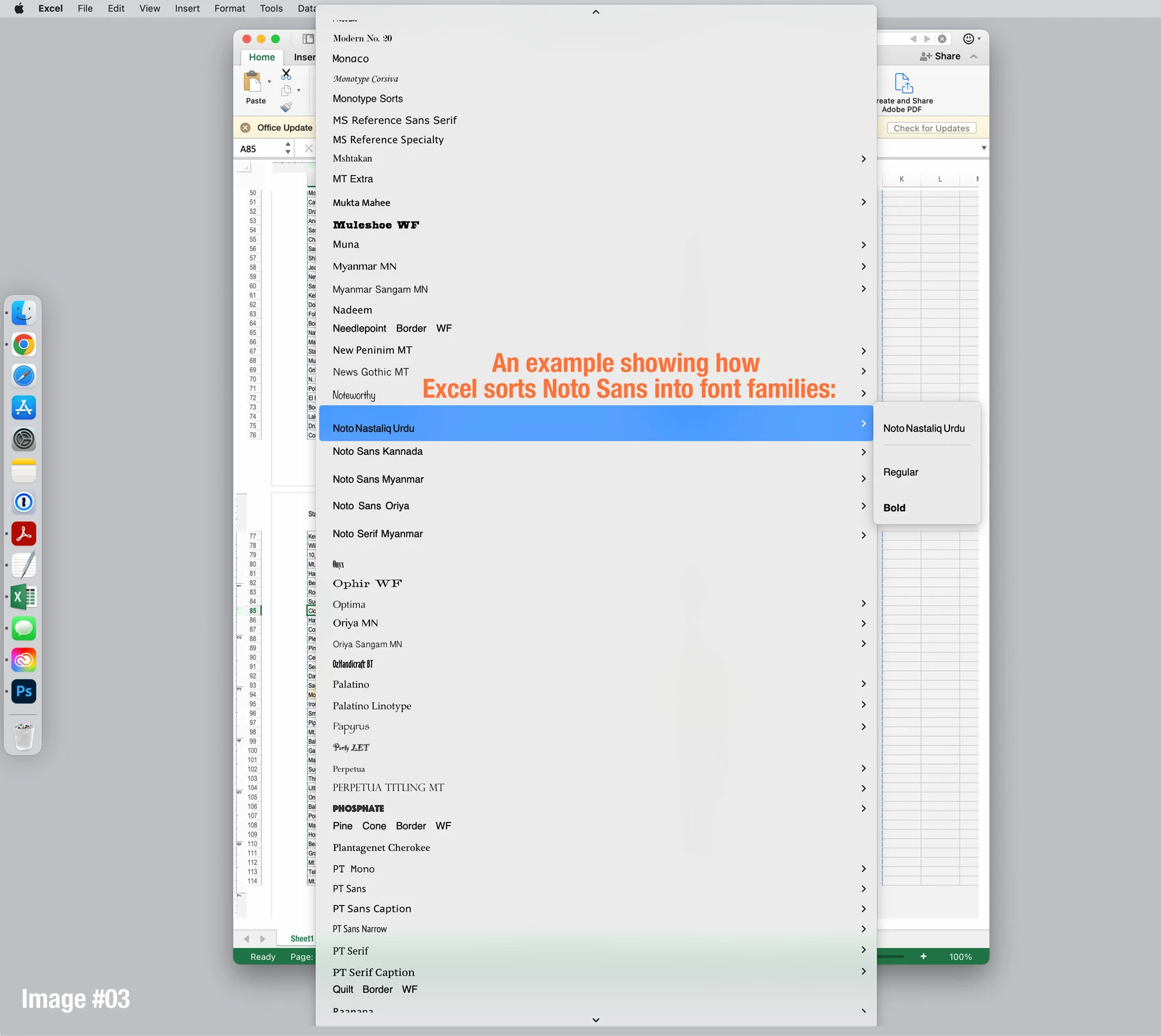Open the smiley feedback icon

click(x=969, y=39)
